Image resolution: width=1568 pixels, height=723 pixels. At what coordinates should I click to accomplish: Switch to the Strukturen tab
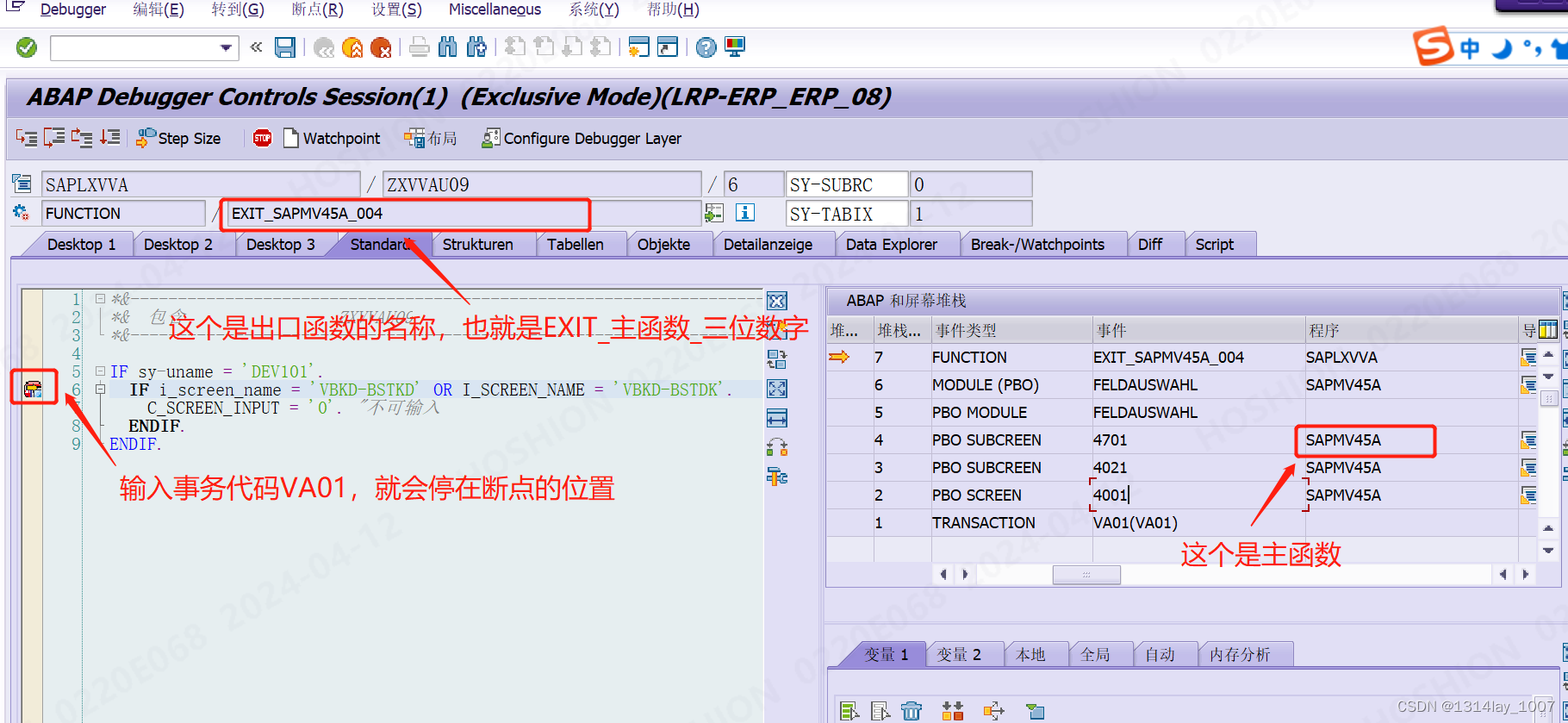tap(478, 245)
